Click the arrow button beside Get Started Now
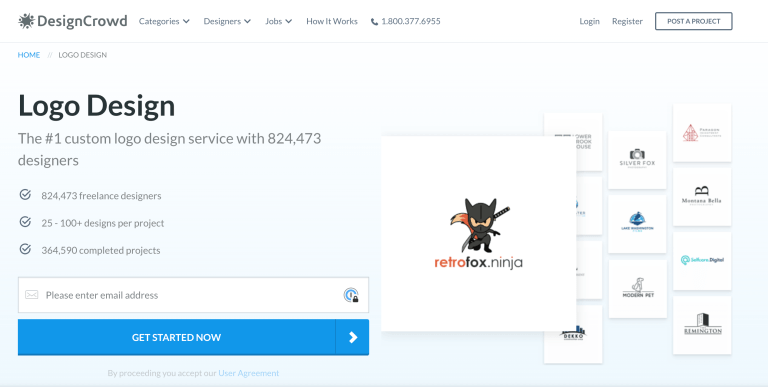The height and width of the screenshot is (387, 768). click(x=353, y=337)
